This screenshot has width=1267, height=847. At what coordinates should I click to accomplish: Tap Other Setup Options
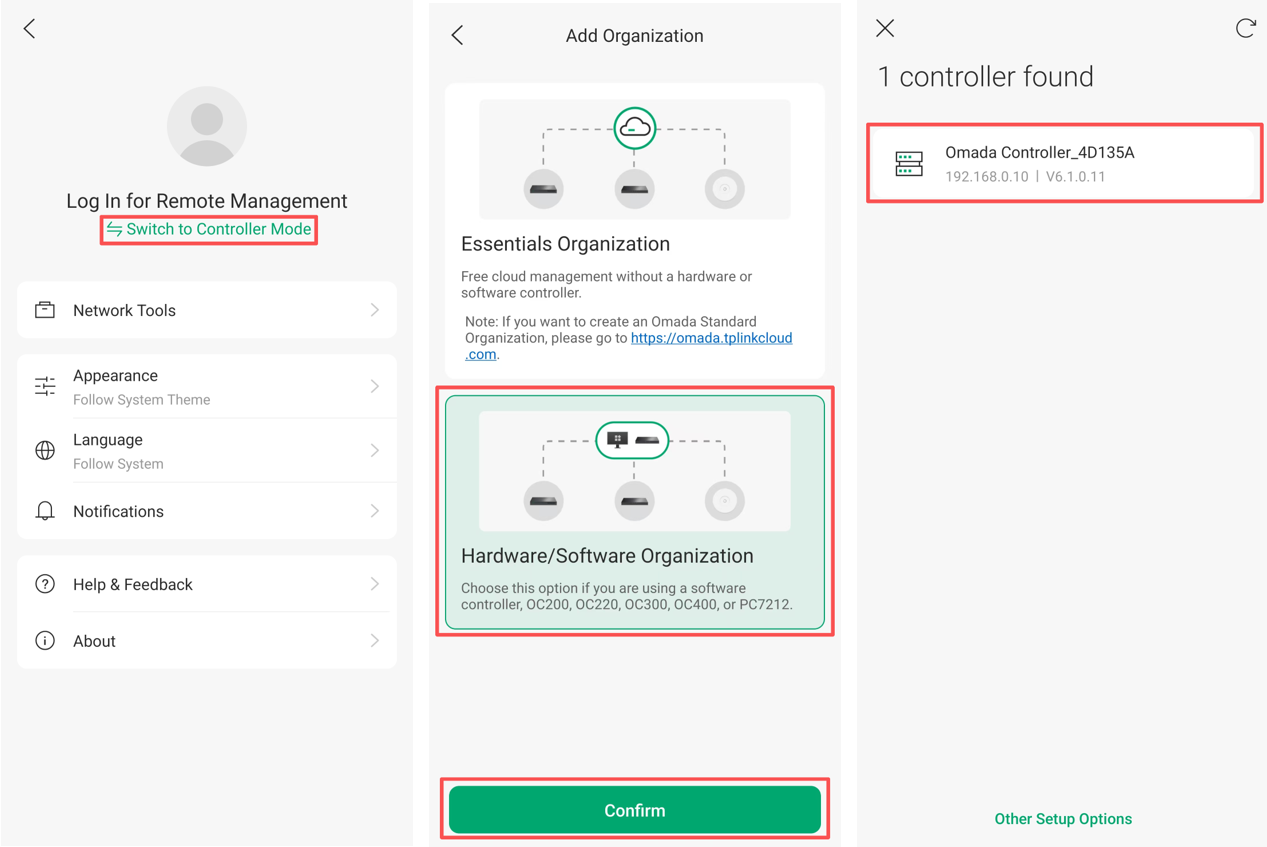(1063, 818)
